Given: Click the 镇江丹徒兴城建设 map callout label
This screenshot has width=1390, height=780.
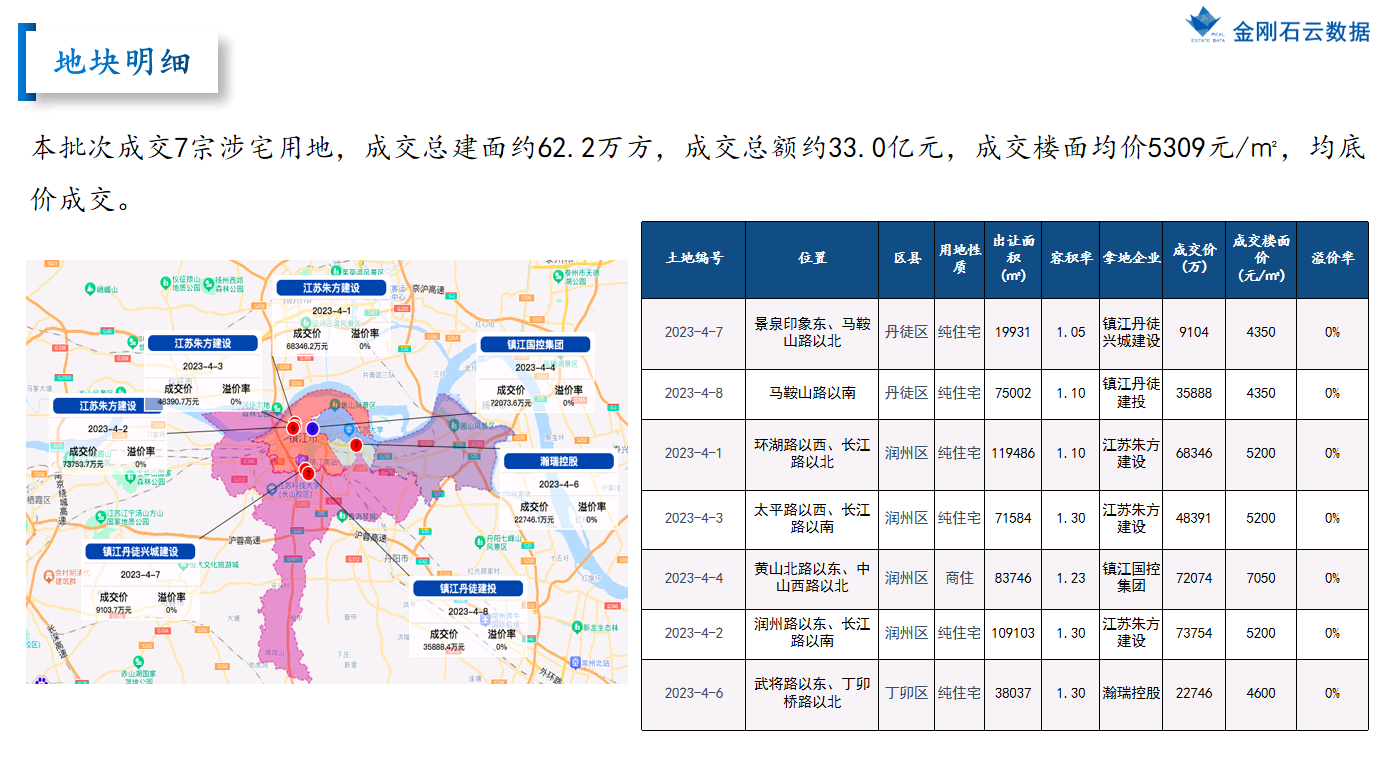Looking at the screenshot, I should pos(140,551).
